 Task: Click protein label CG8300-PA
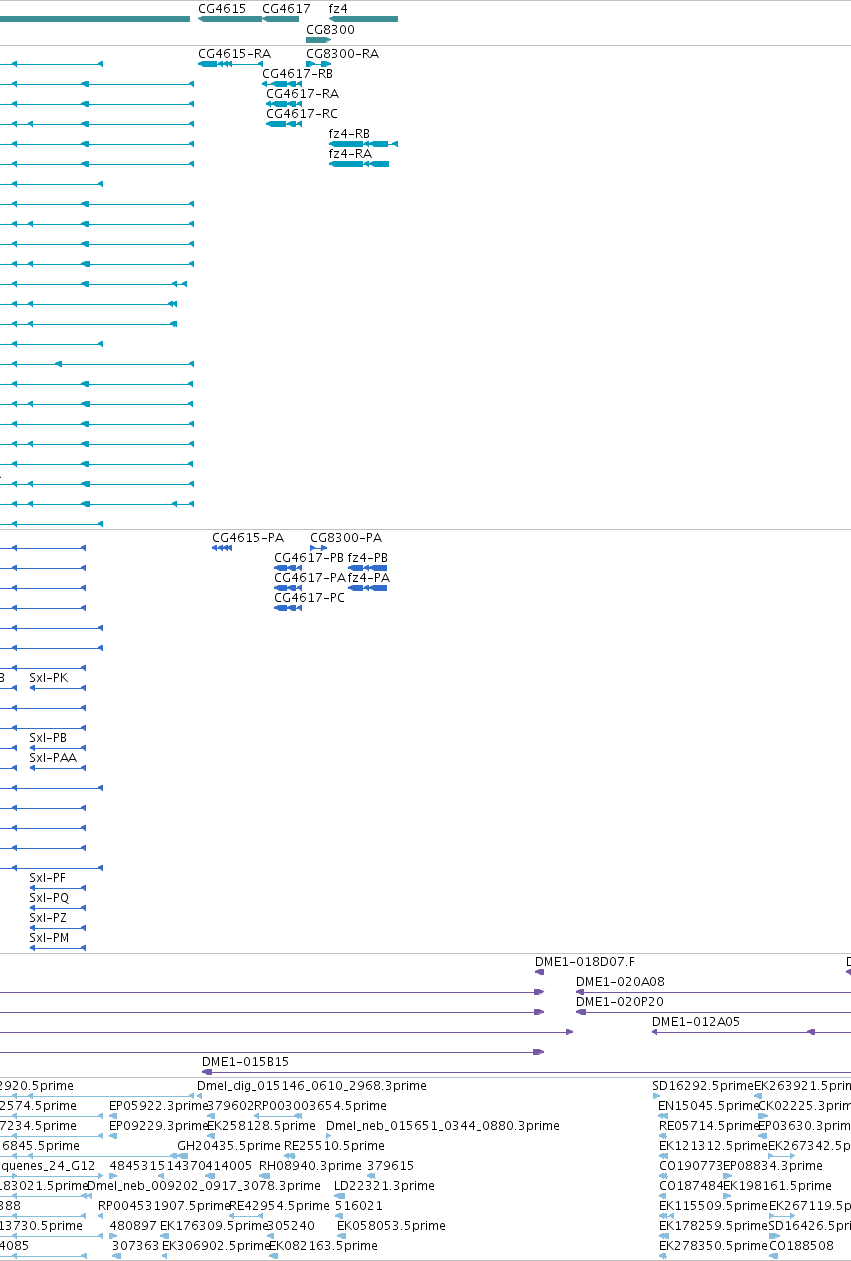click(346, 538)
